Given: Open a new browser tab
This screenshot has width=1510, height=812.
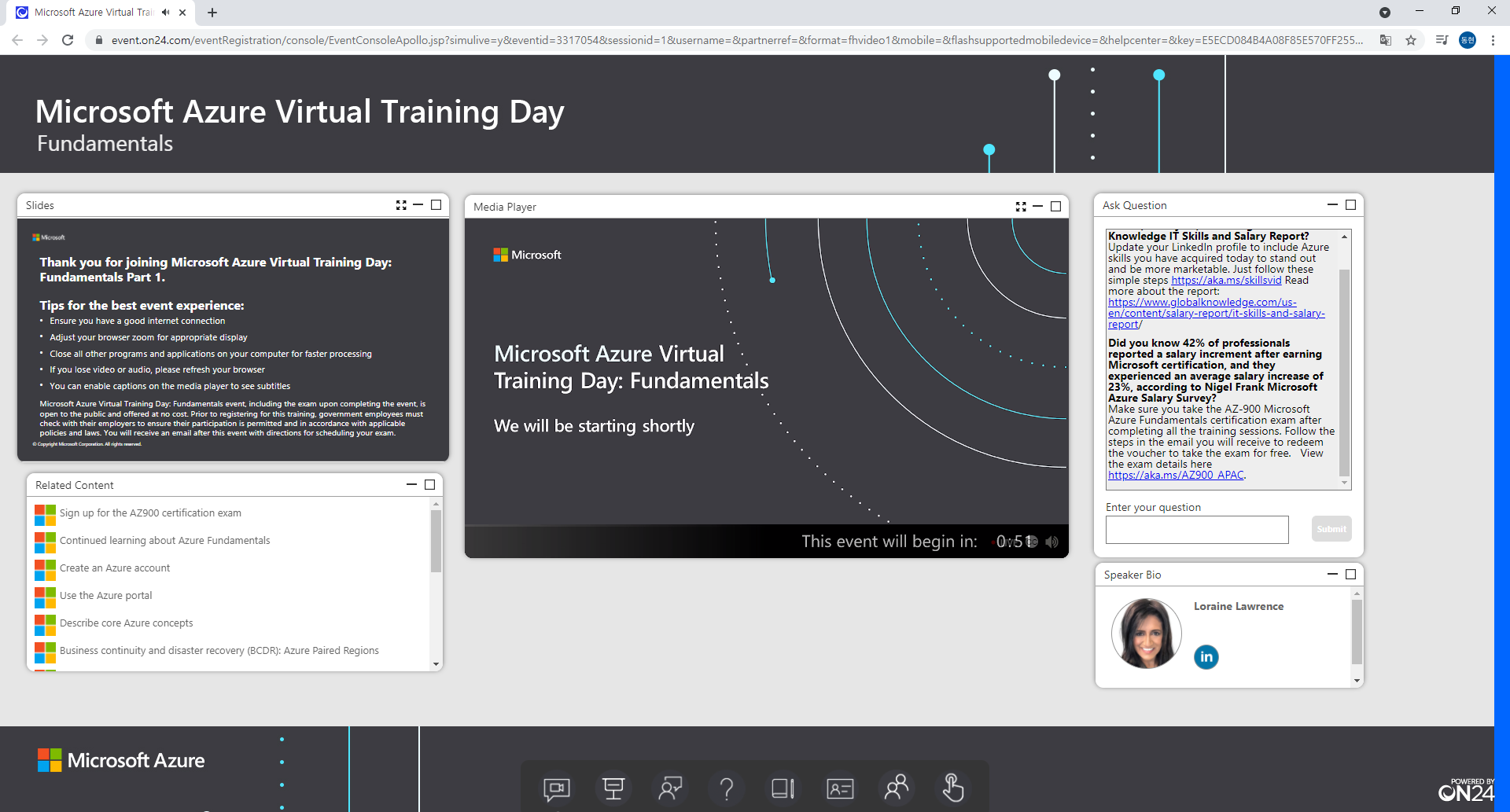Looking at the screenshot, I should [212, 13].
